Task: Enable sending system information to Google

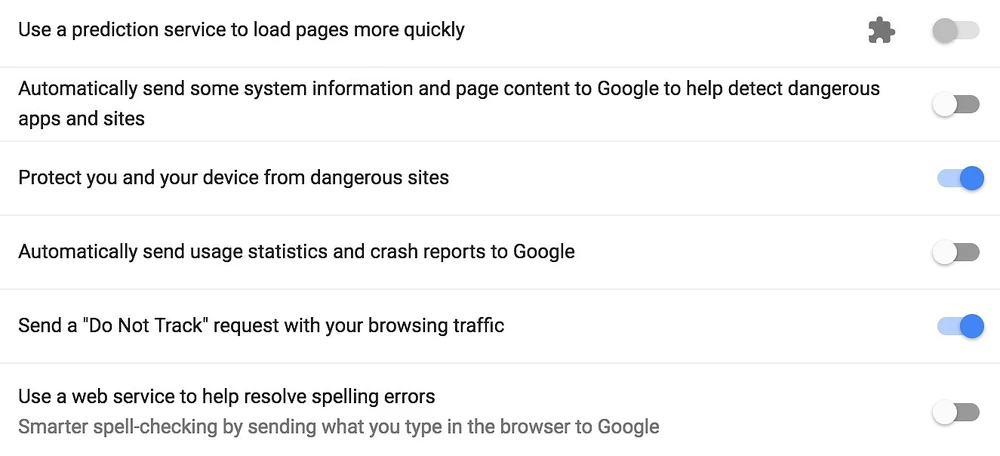Action: tap(956, 104)
